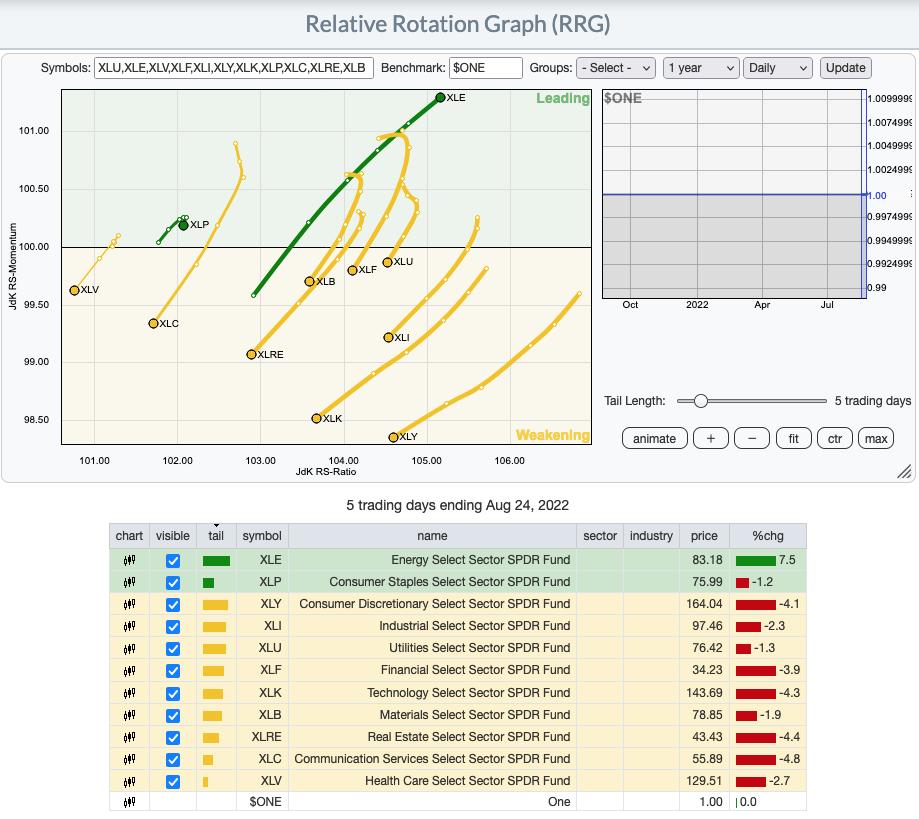Open the chart icon for XLF row
Screen dimensions: 919x819
130,670
